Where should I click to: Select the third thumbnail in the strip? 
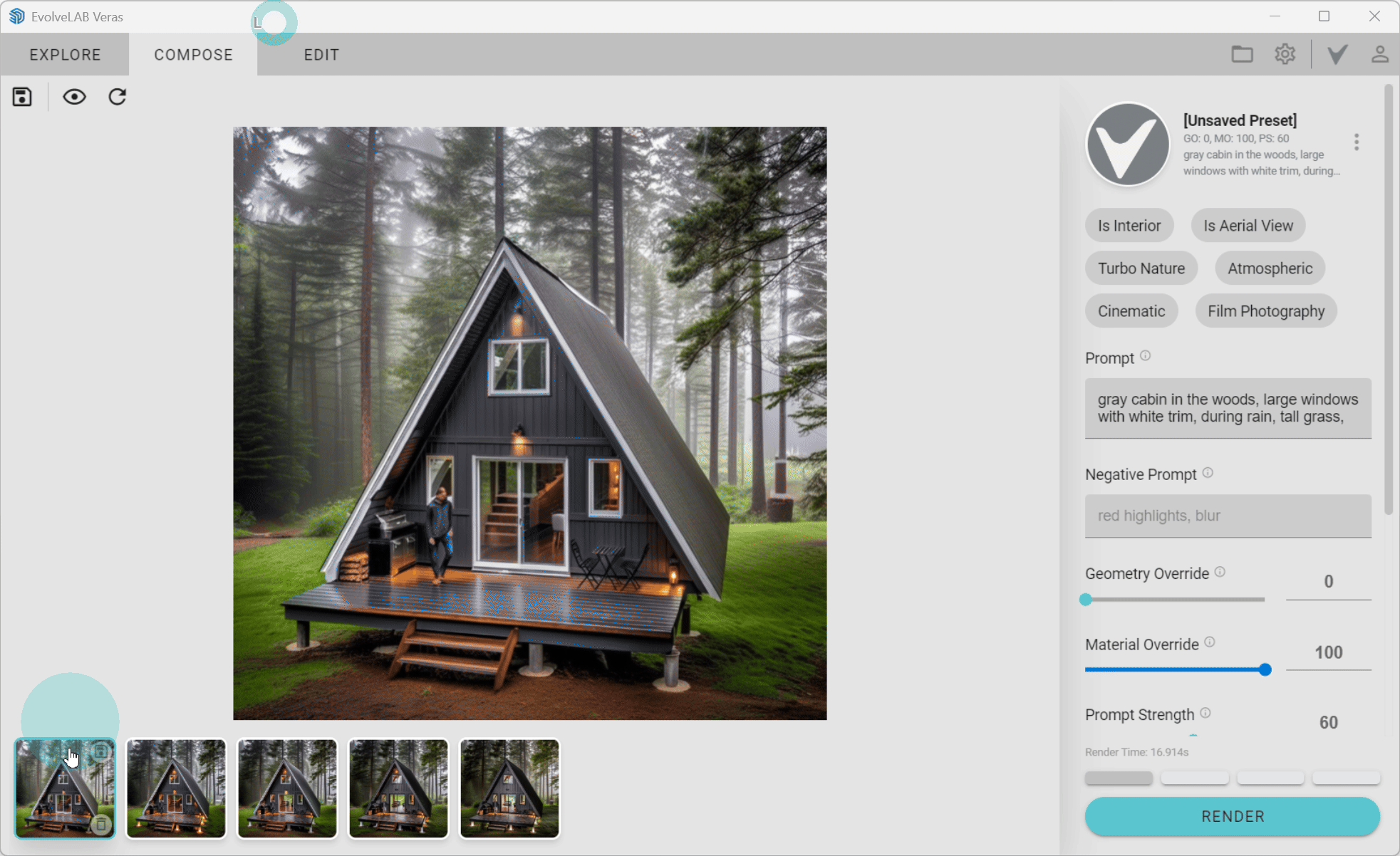[286, 788]
